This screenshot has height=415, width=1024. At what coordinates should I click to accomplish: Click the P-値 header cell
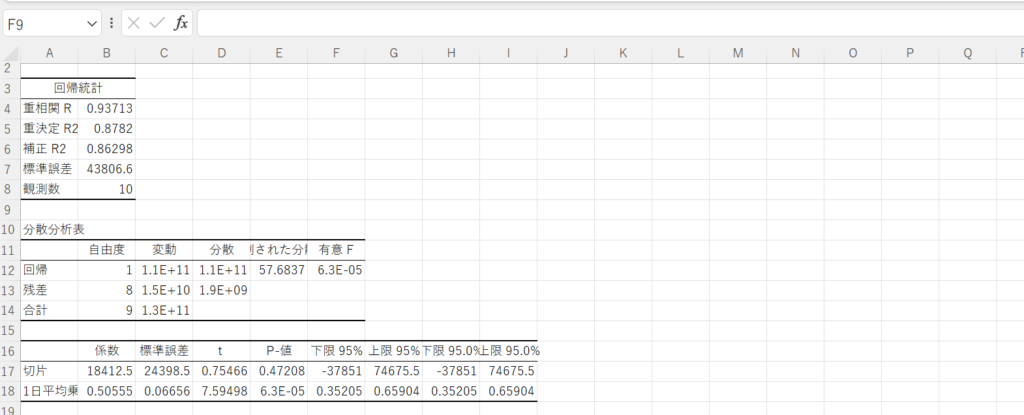pyautogui.click(x=279, y=350)
